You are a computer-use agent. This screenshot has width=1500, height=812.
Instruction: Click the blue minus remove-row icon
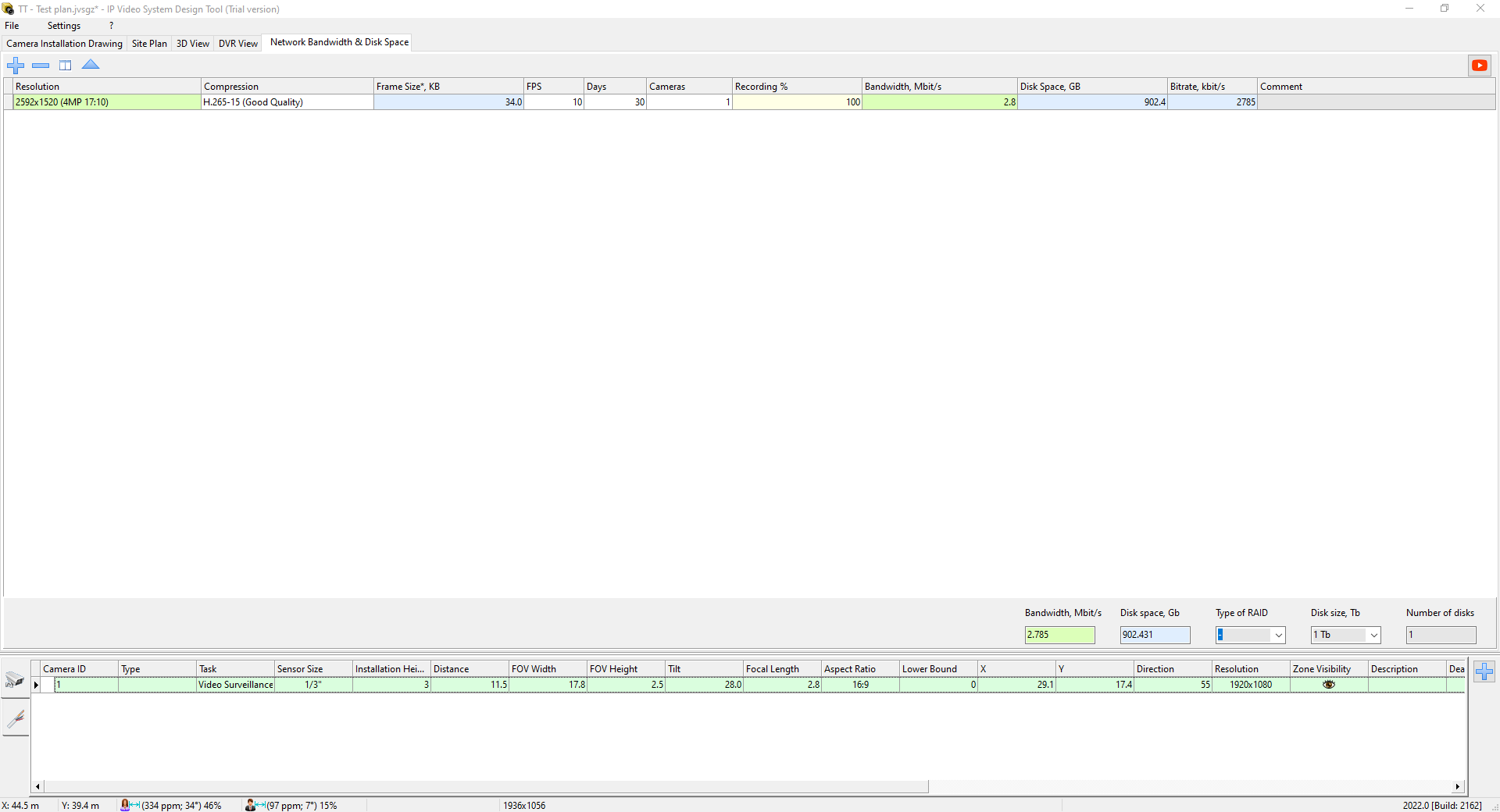[41, 66]
